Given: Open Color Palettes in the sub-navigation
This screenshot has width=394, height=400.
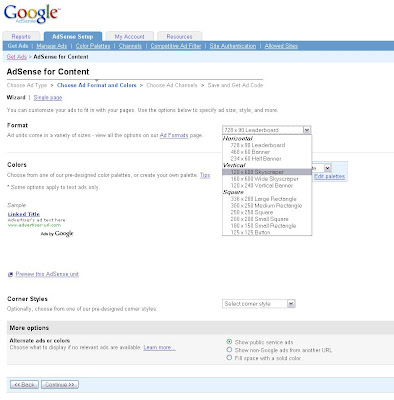Looking at the screenshot, I should click(93, 46).
